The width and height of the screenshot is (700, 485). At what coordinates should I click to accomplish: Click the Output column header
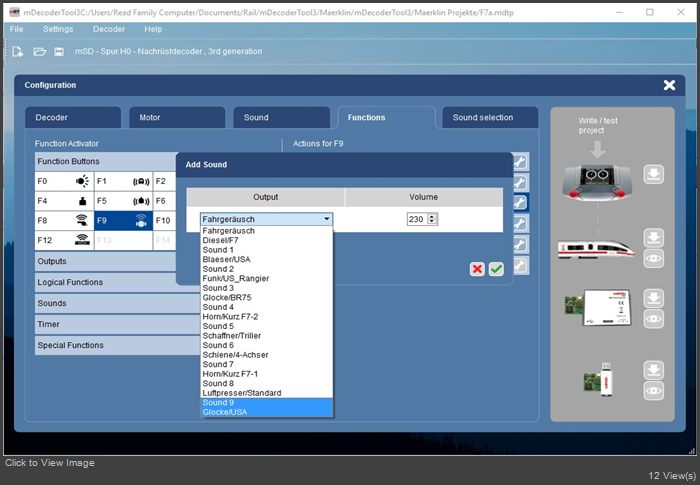click(x=266, y=197)
